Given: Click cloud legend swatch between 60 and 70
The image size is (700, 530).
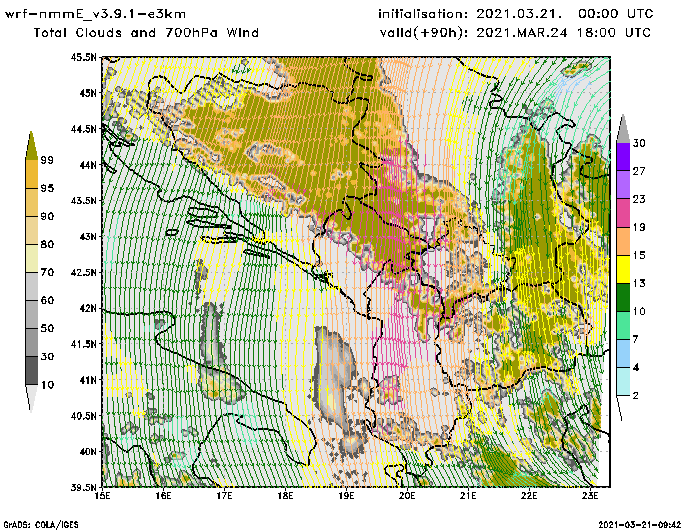Looking at the screenshot, I should point(32,287).
